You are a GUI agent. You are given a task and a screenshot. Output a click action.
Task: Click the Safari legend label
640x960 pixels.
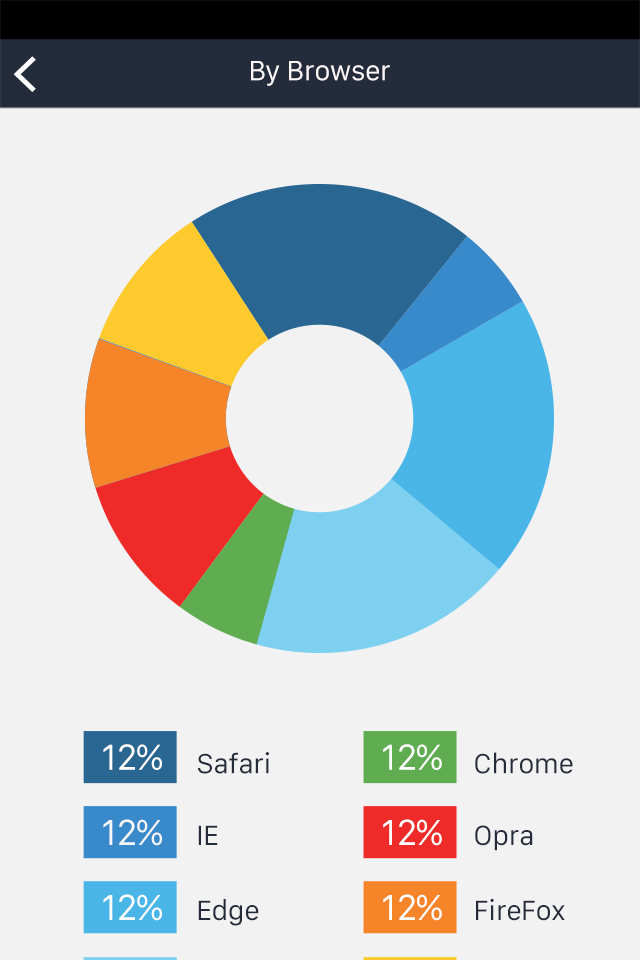click(233, 763)
